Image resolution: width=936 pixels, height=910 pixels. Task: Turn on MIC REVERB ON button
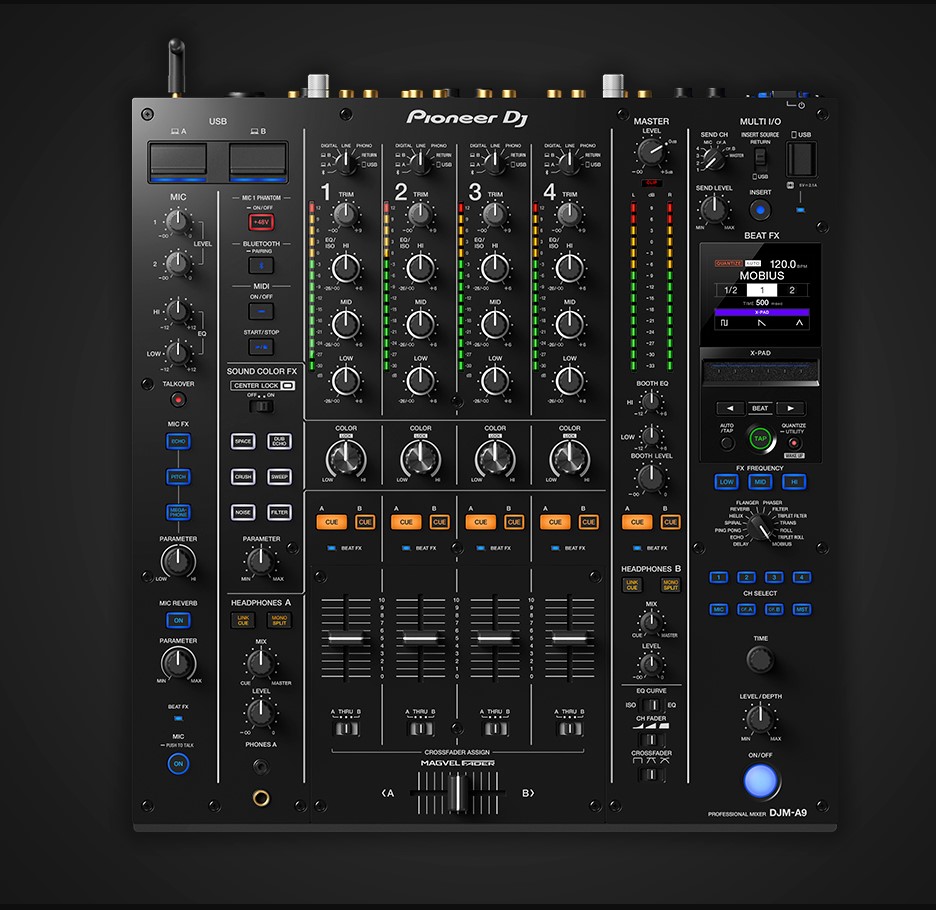click(x=178, y=620)
